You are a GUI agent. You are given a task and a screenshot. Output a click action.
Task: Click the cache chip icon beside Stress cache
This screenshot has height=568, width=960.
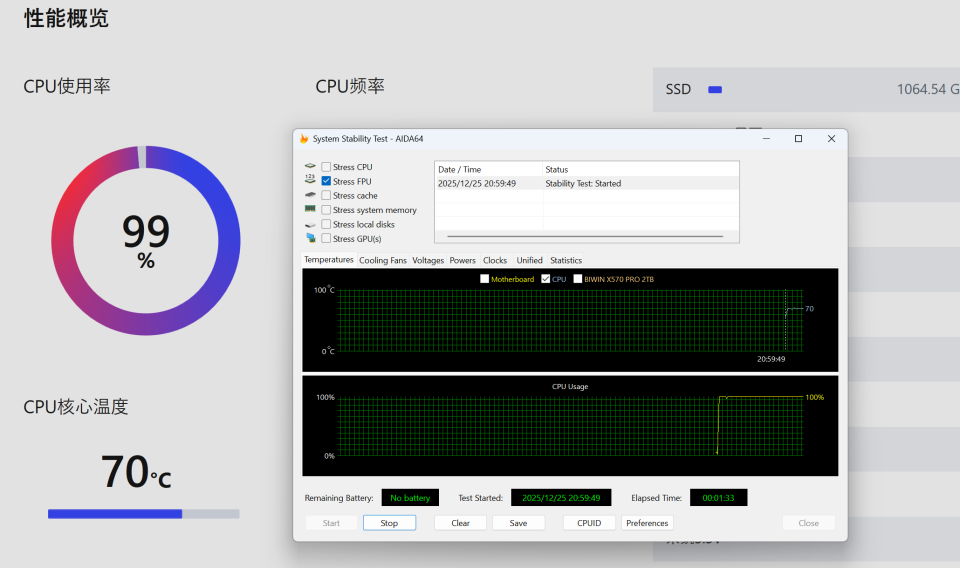point(310,196)
